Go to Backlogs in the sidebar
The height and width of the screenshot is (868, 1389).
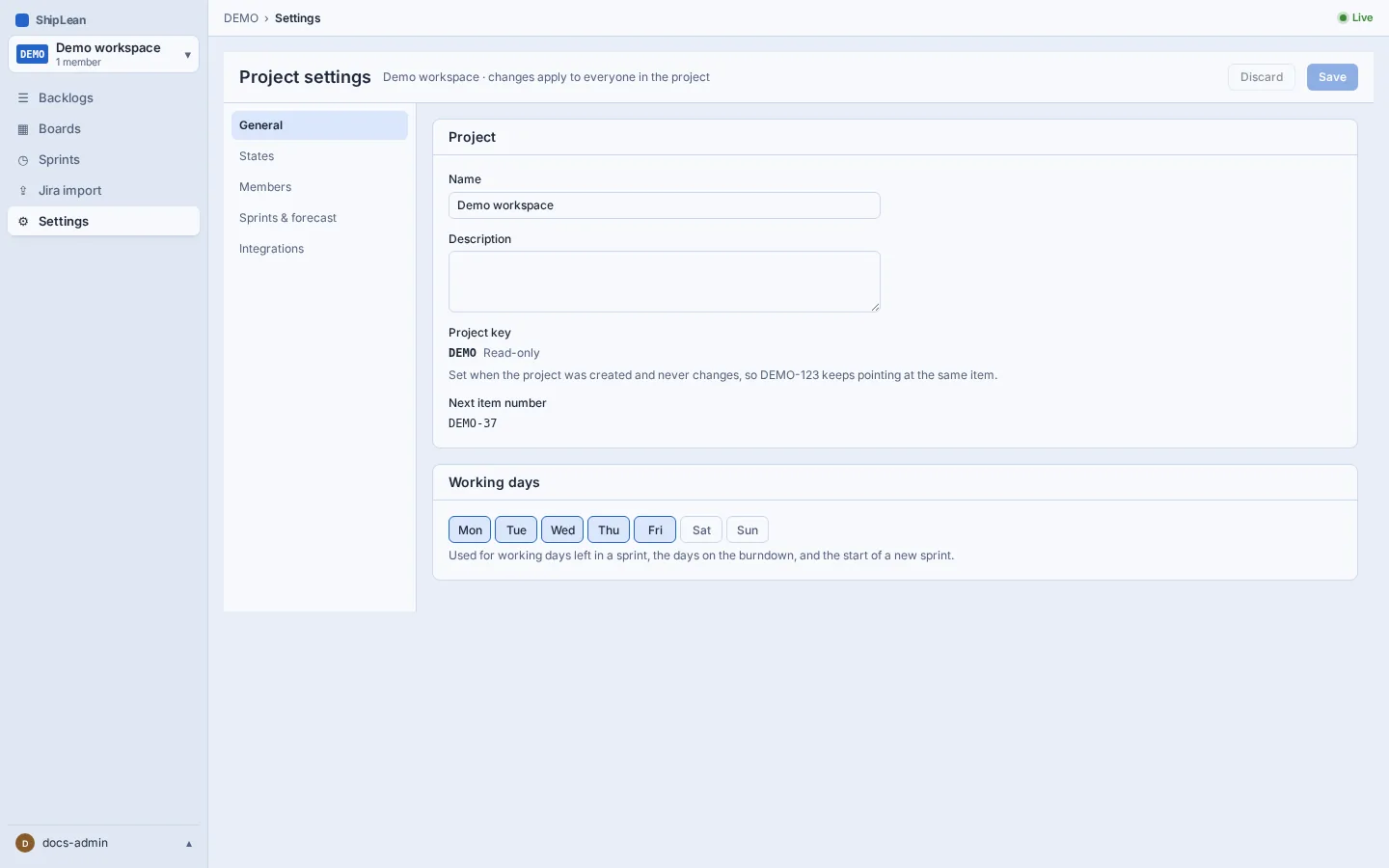coord(104,98)
